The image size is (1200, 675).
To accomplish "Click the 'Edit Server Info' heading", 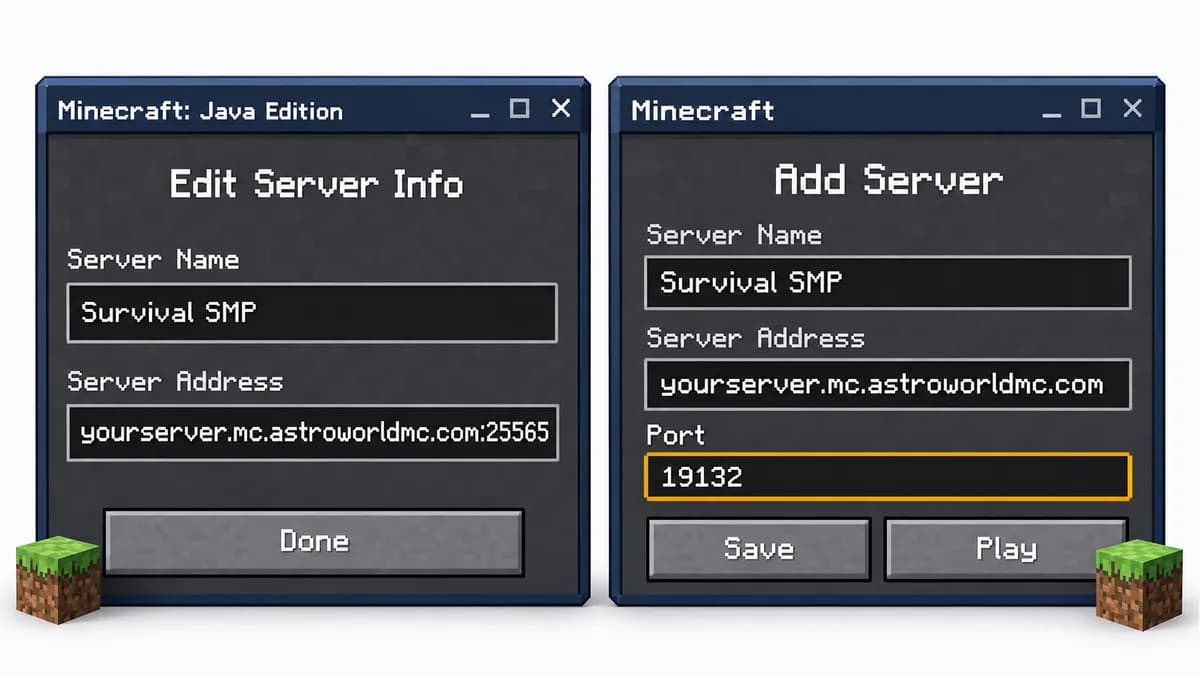I will tap(316, 184).
